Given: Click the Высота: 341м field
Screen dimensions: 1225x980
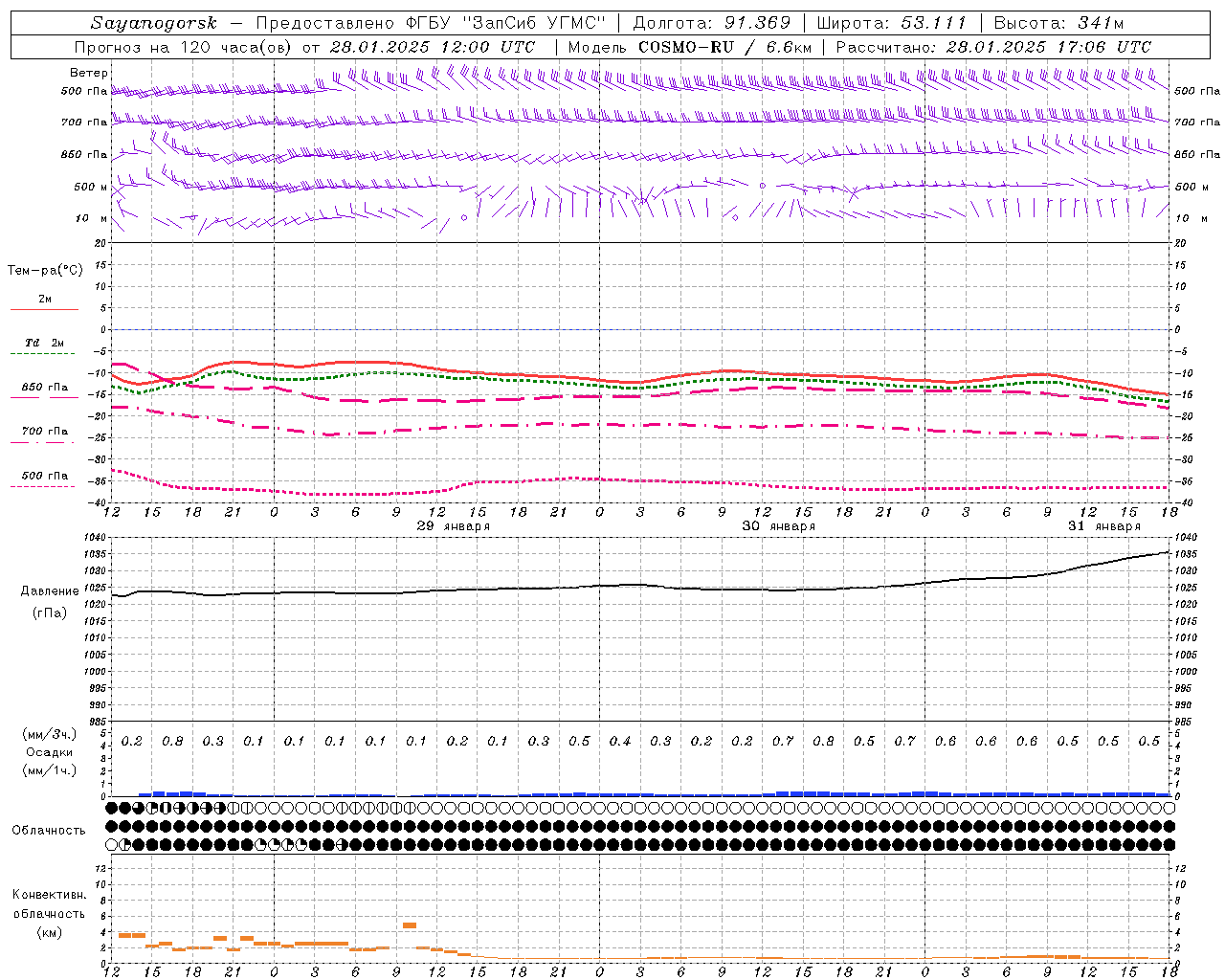Looking at the screenshot, I should [1058, 23].
